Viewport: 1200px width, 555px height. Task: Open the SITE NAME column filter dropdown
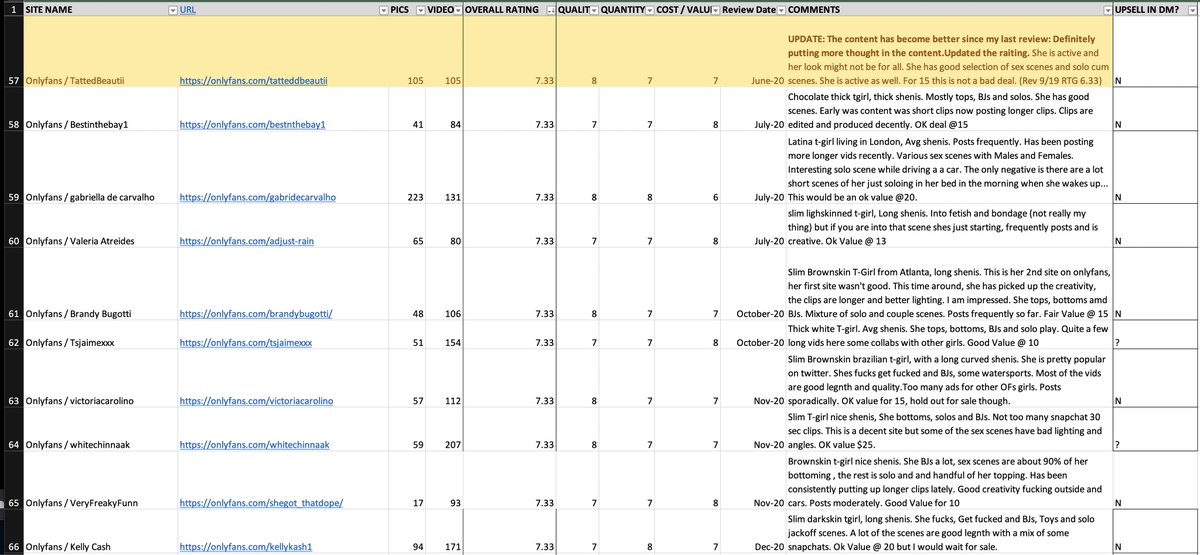click(x=170, y=9)
